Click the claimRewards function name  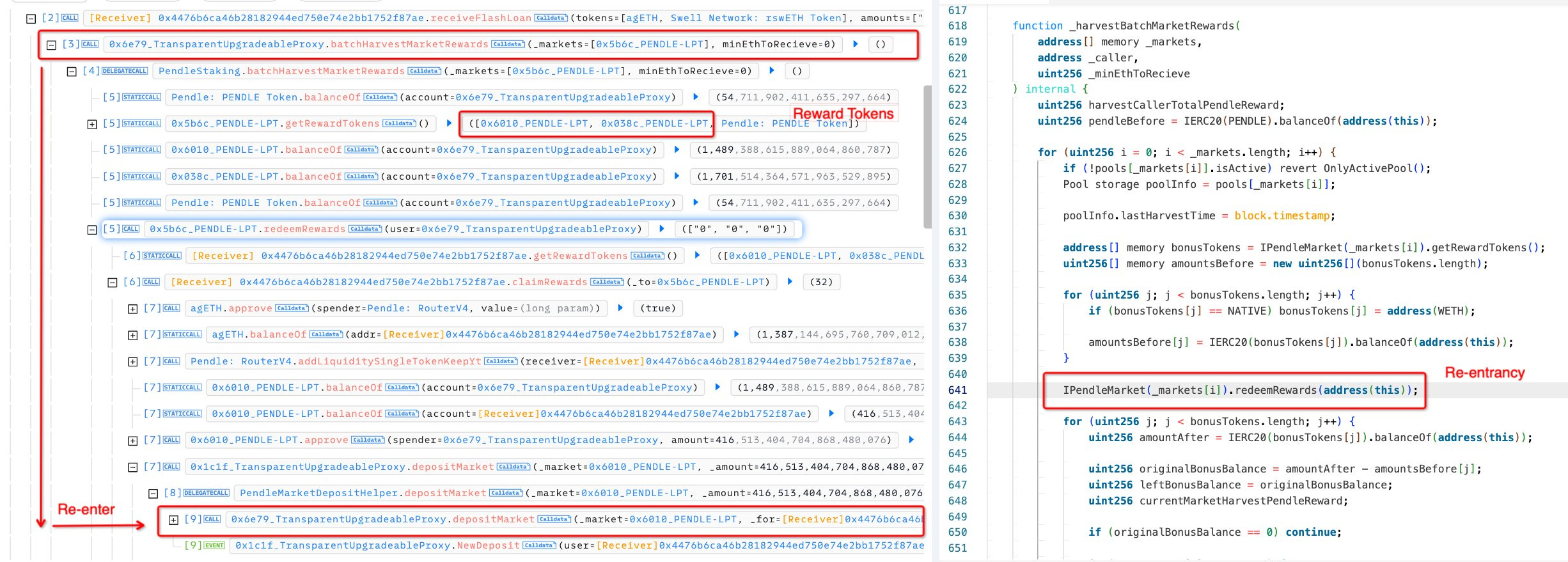[x=550, y=282]
